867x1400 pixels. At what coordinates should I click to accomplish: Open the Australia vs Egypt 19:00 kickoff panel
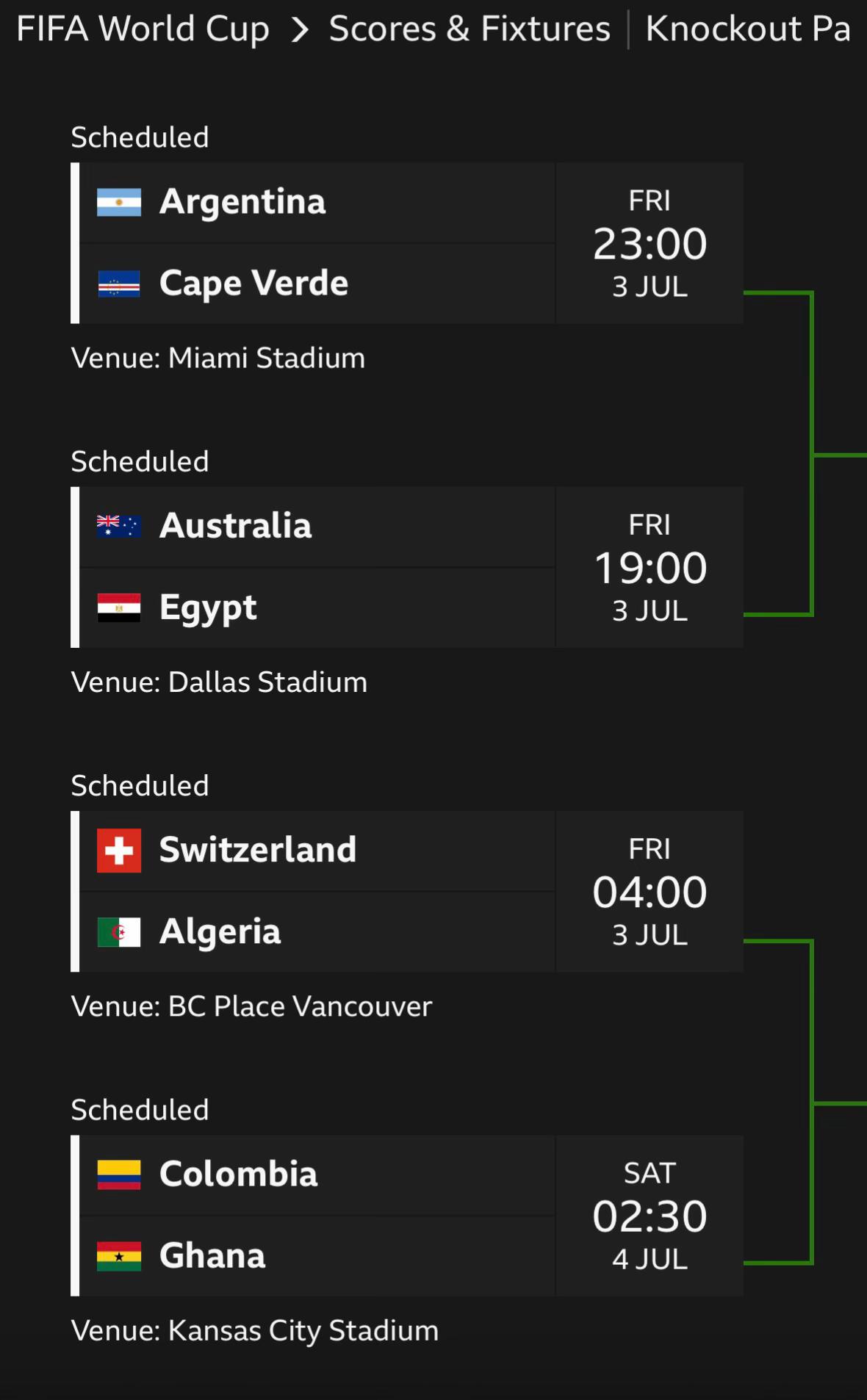click(650, 567)
